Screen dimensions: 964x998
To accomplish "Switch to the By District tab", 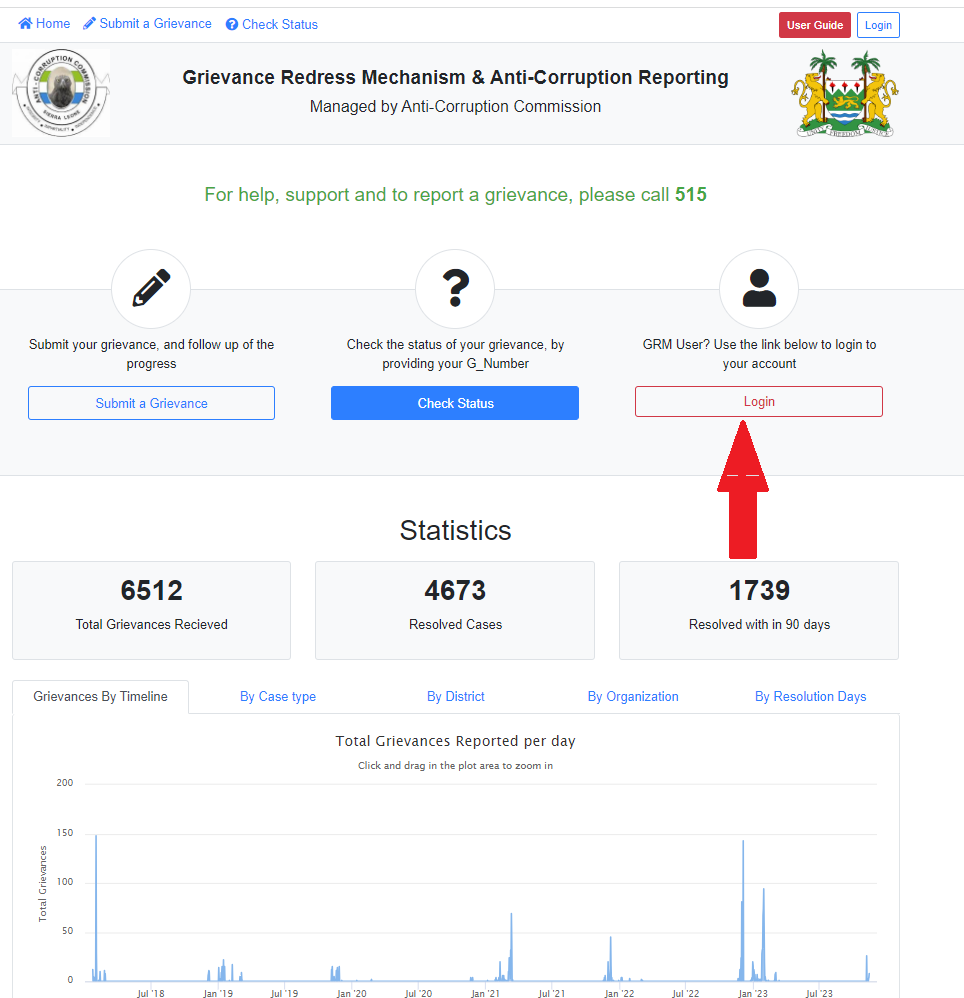I will tap(456, 697).
